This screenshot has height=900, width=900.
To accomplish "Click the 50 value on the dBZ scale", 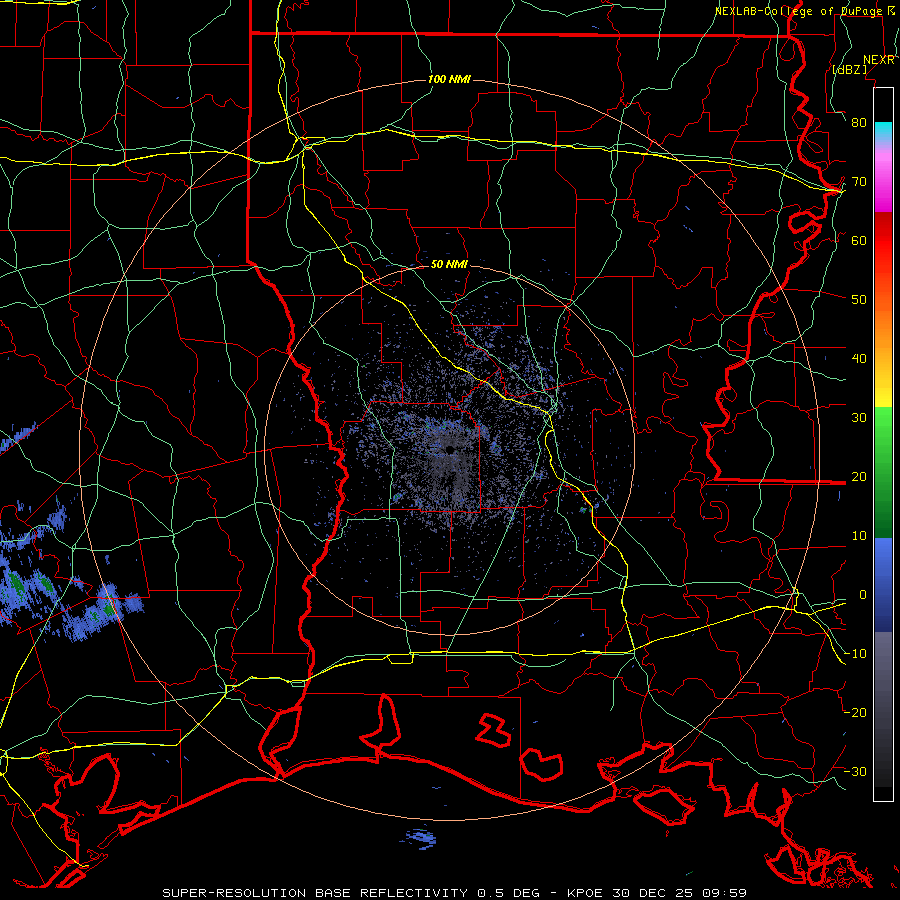I will (859, 300).
